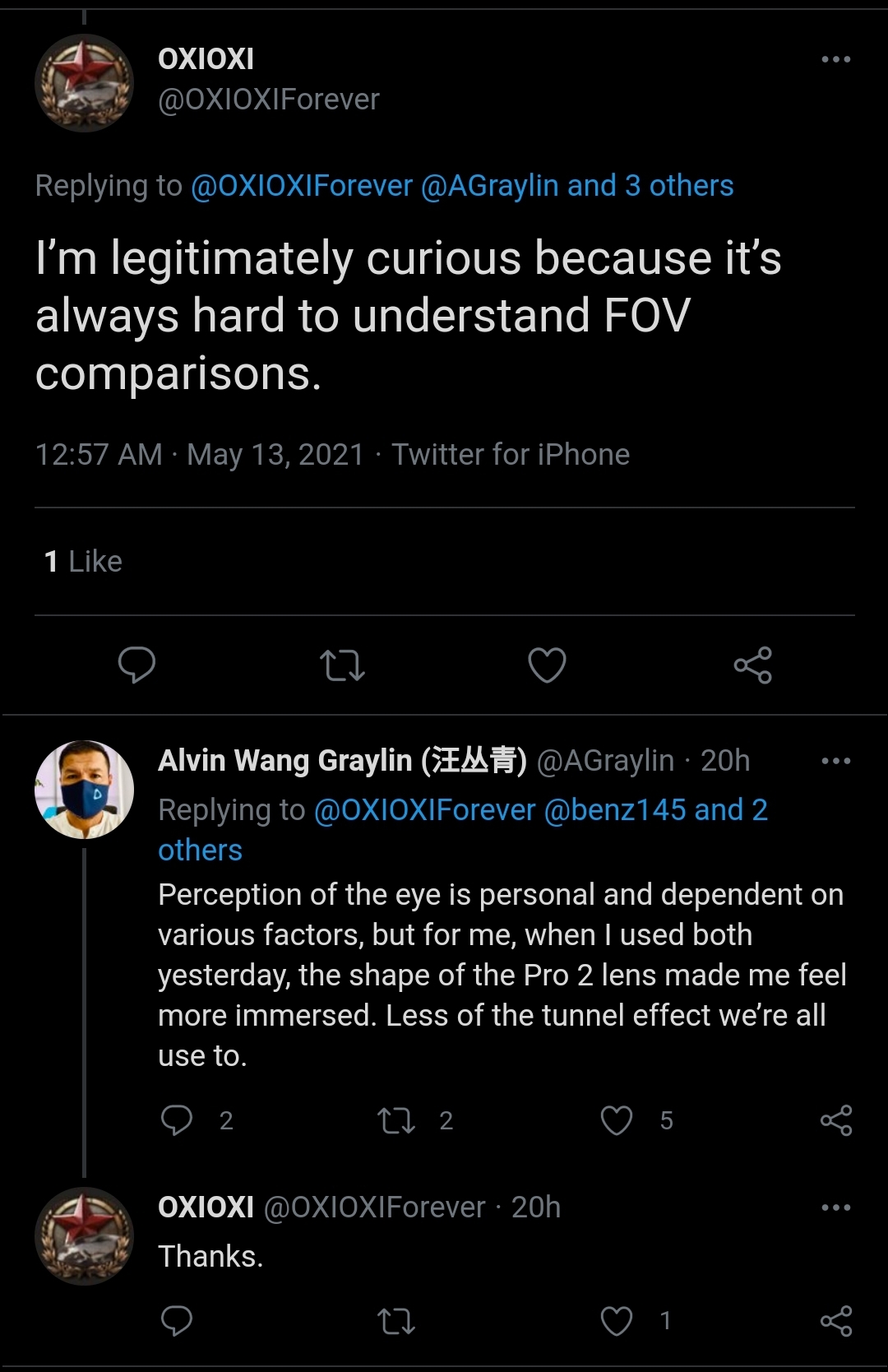This screenshot has height=1372, width=888.
Task: Open @benz145 profile mention link
Action: pyautogui.click(x=614, y=810)
